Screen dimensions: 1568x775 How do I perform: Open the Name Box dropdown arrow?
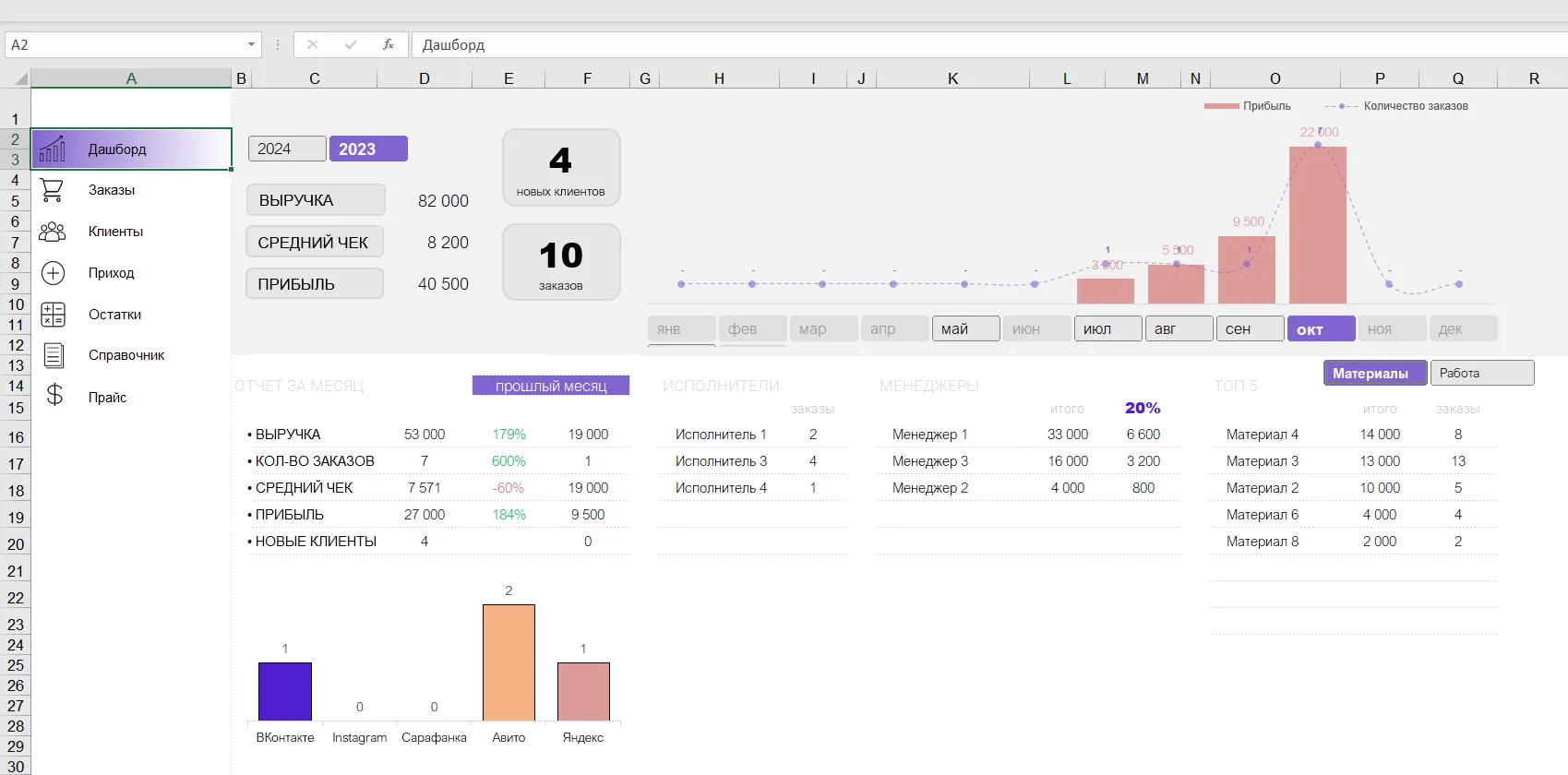click(x=251, y=44)
